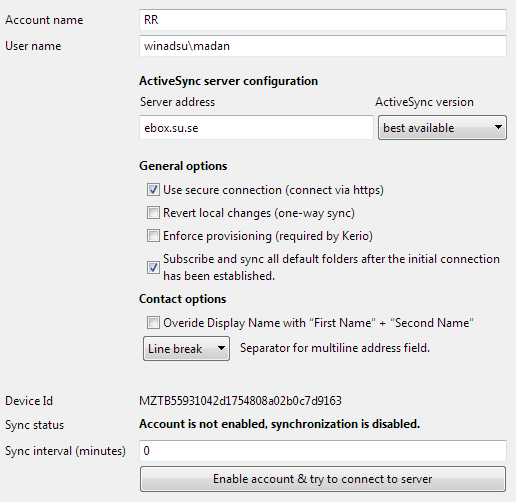The image size is (516, 502).
Task: Click Enable account & try to connect button
Action: point(323,479)
